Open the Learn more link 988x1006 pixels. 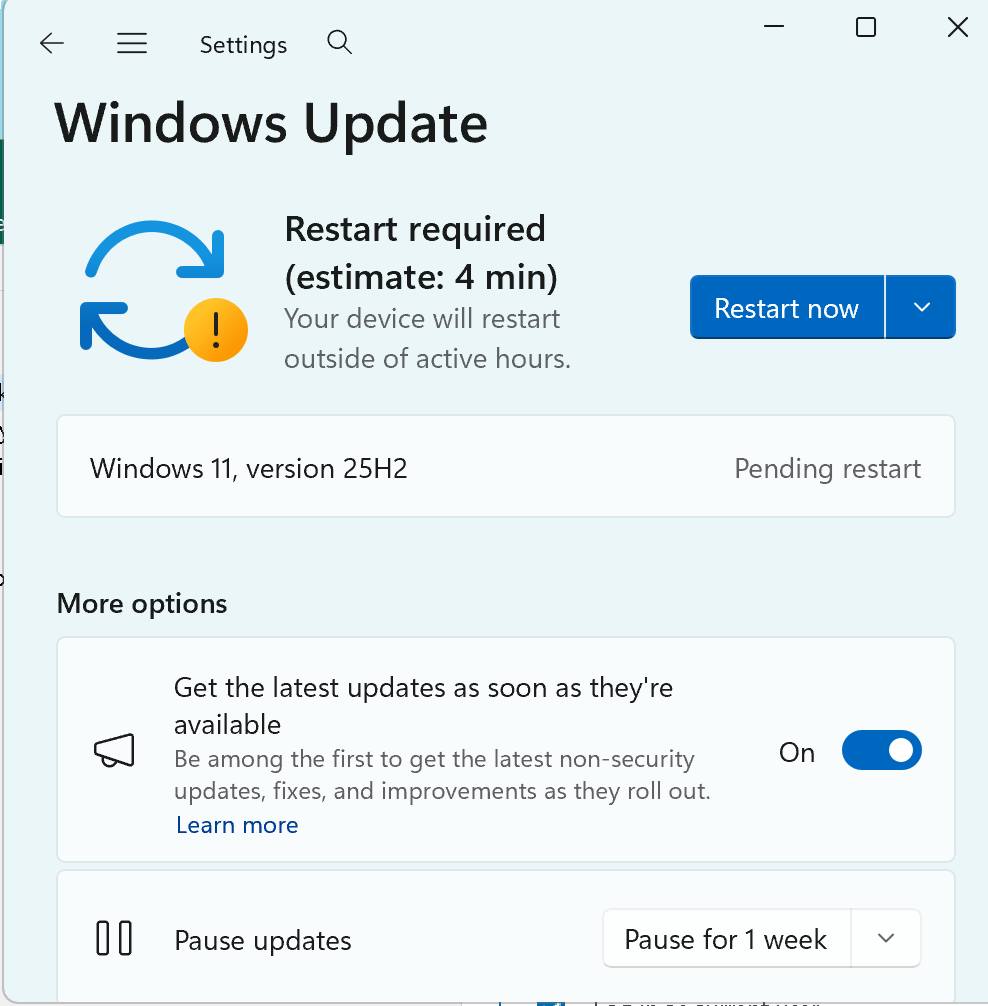(x=237, y=825)
